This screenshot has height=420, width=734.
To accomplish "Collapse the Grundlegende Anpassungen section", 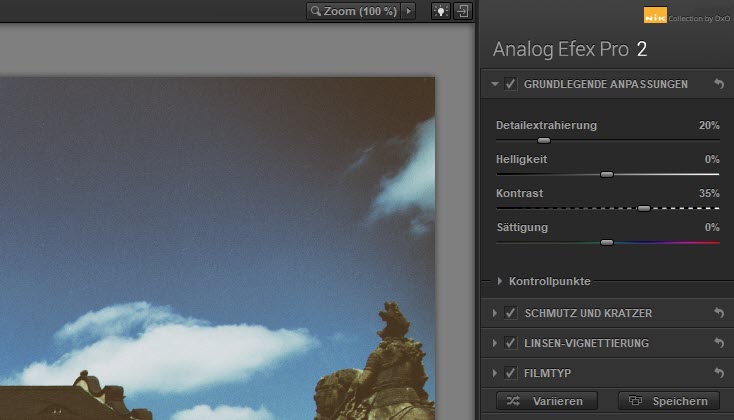I will (x=495, y=84).
